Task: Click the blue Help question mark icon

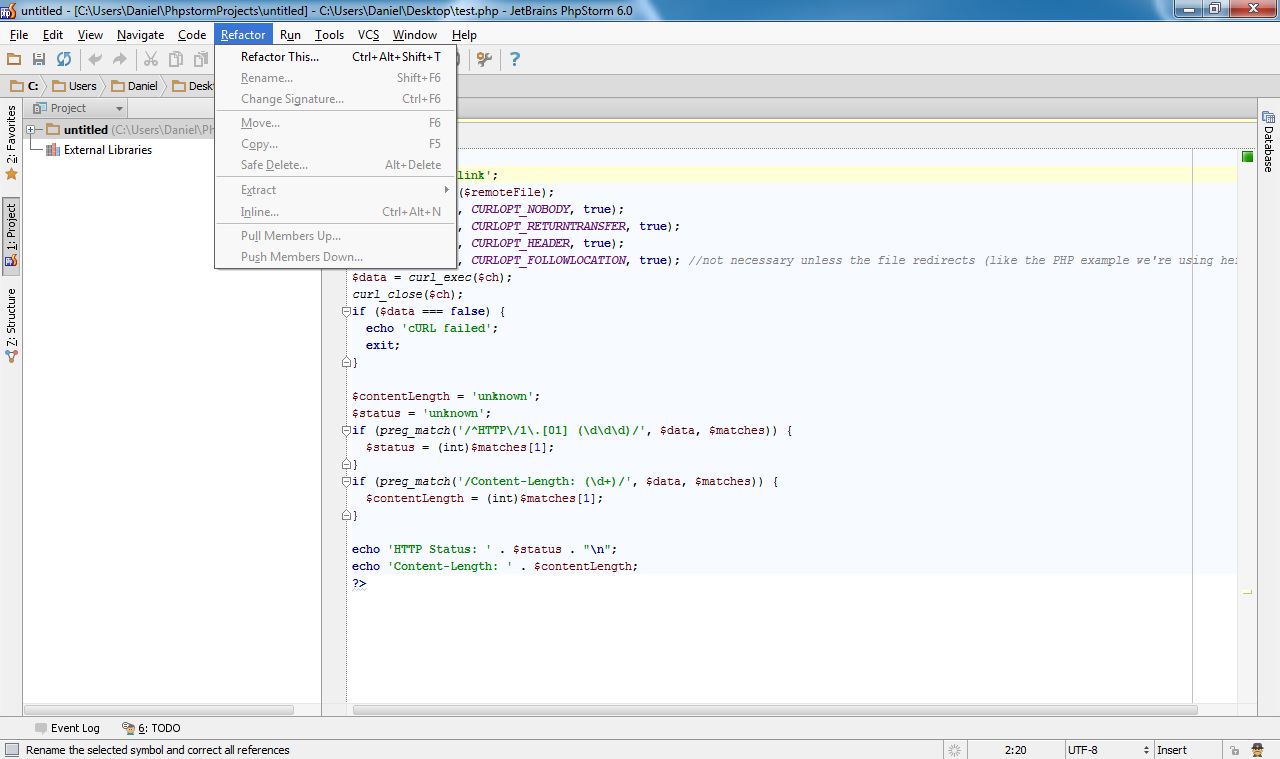Action: (515, 60)
